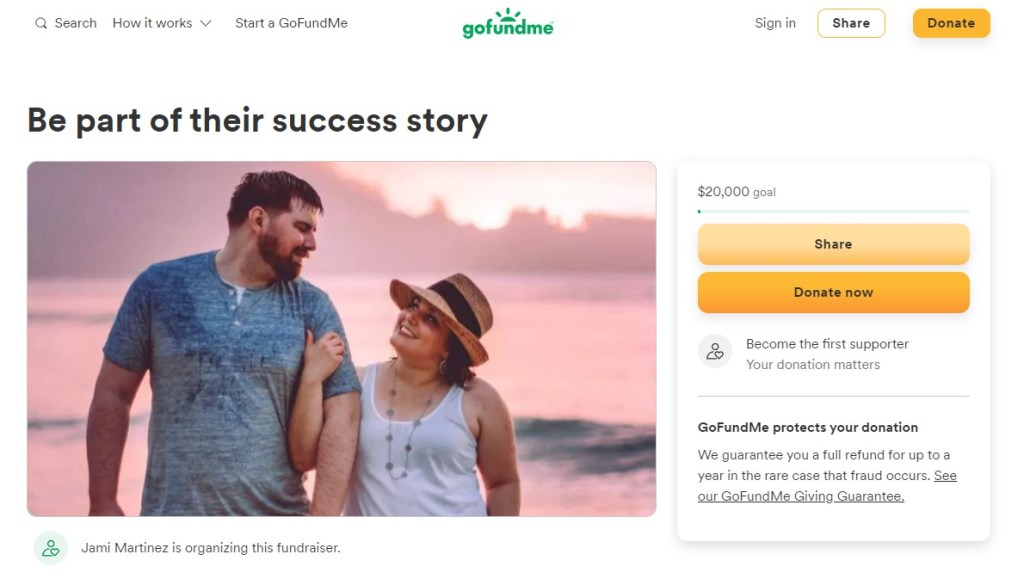
Task: Click the Sign in link
Action: tap(775, 23)
